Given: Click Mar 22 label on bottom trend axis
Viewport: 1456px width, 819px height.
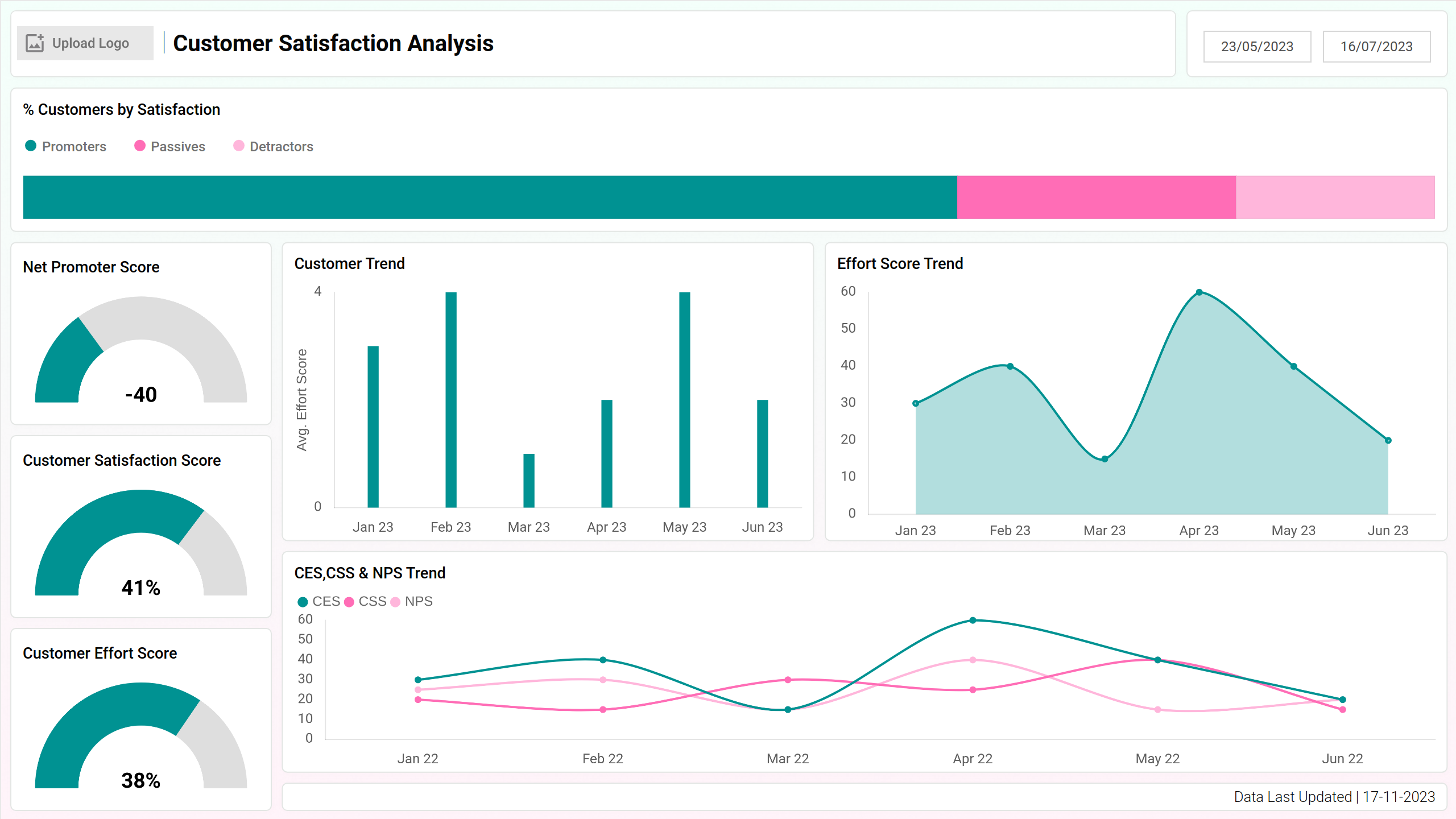Looking at the screenshot, I should click(788, 759).
